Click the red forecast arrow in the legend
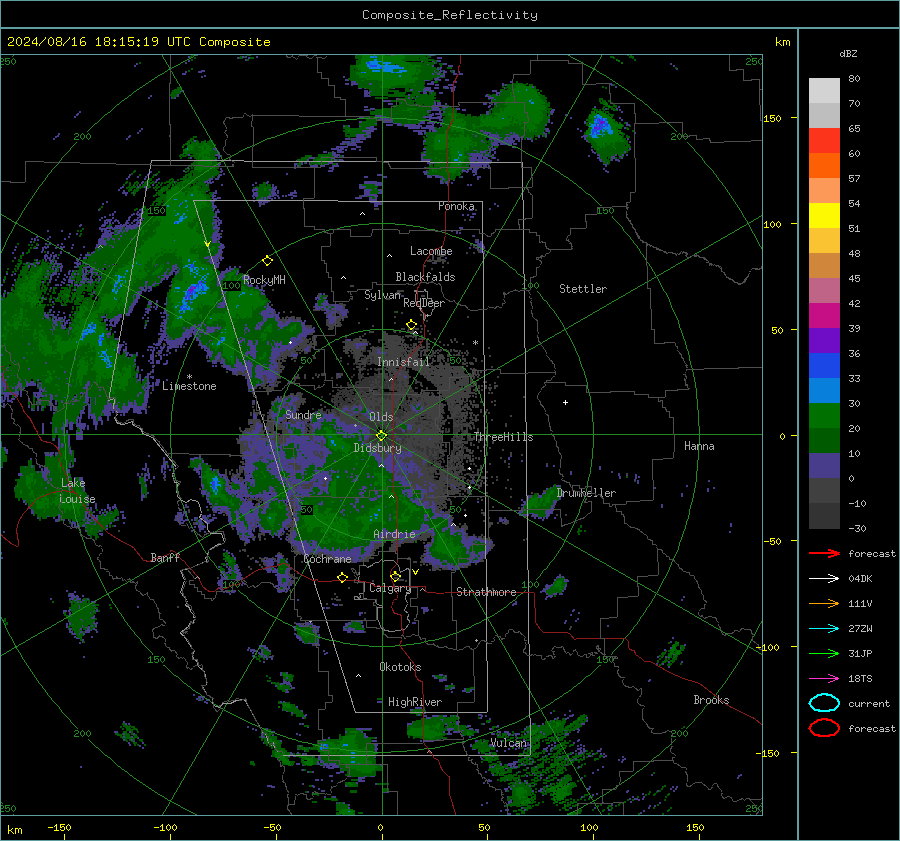Screen dimensions: 900x841 coord(824,553)
